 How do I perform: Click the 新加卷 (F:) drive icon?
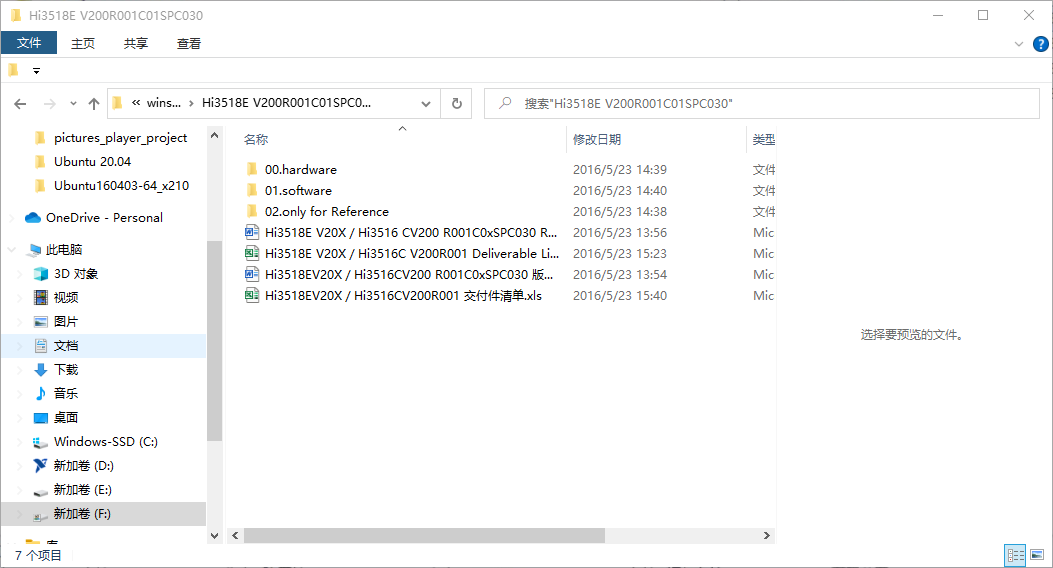coord(41,515)
